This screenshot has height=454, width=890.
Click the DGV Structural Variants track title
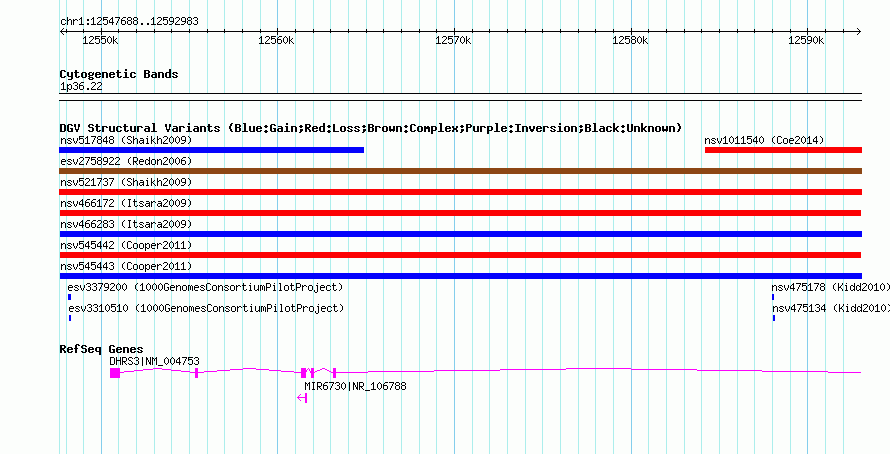coord(371,128)
